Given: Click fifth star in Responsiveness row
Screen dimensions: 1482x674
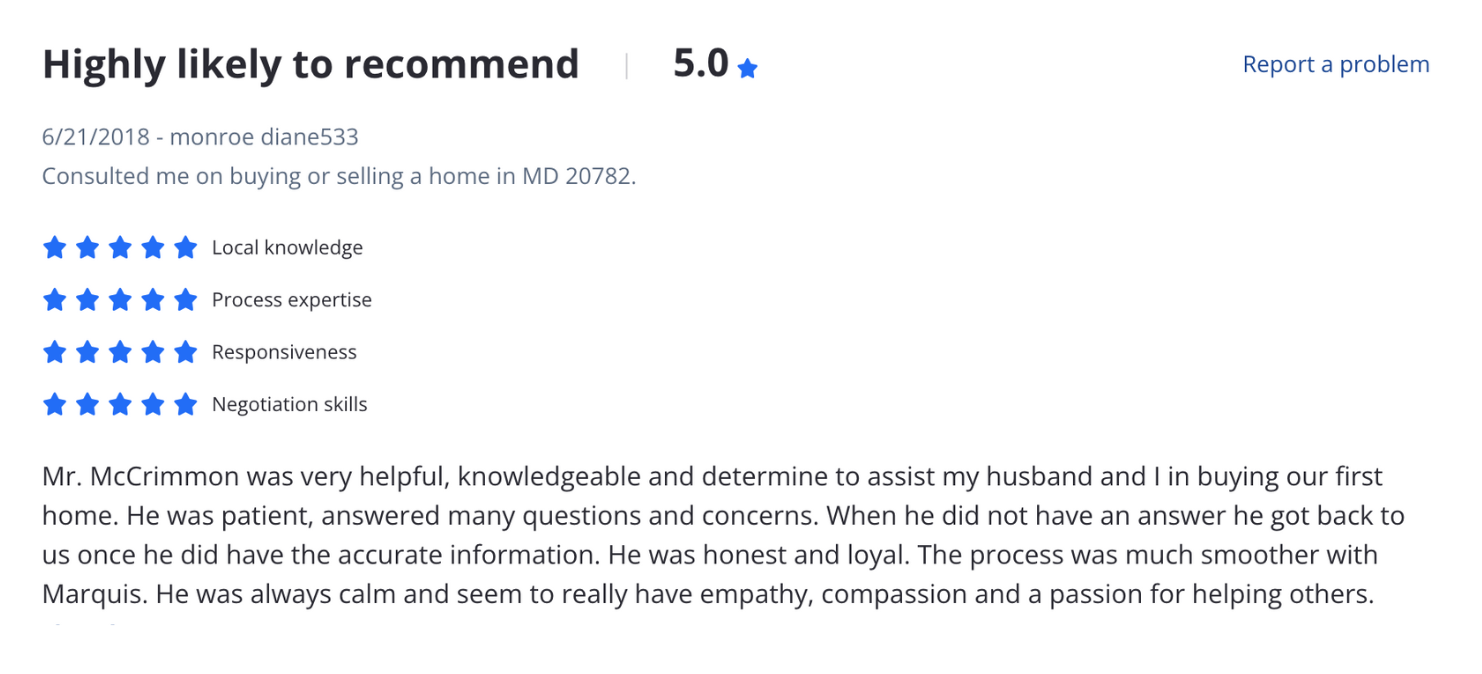Looking at the screenshot, I should tap(185, 352).
